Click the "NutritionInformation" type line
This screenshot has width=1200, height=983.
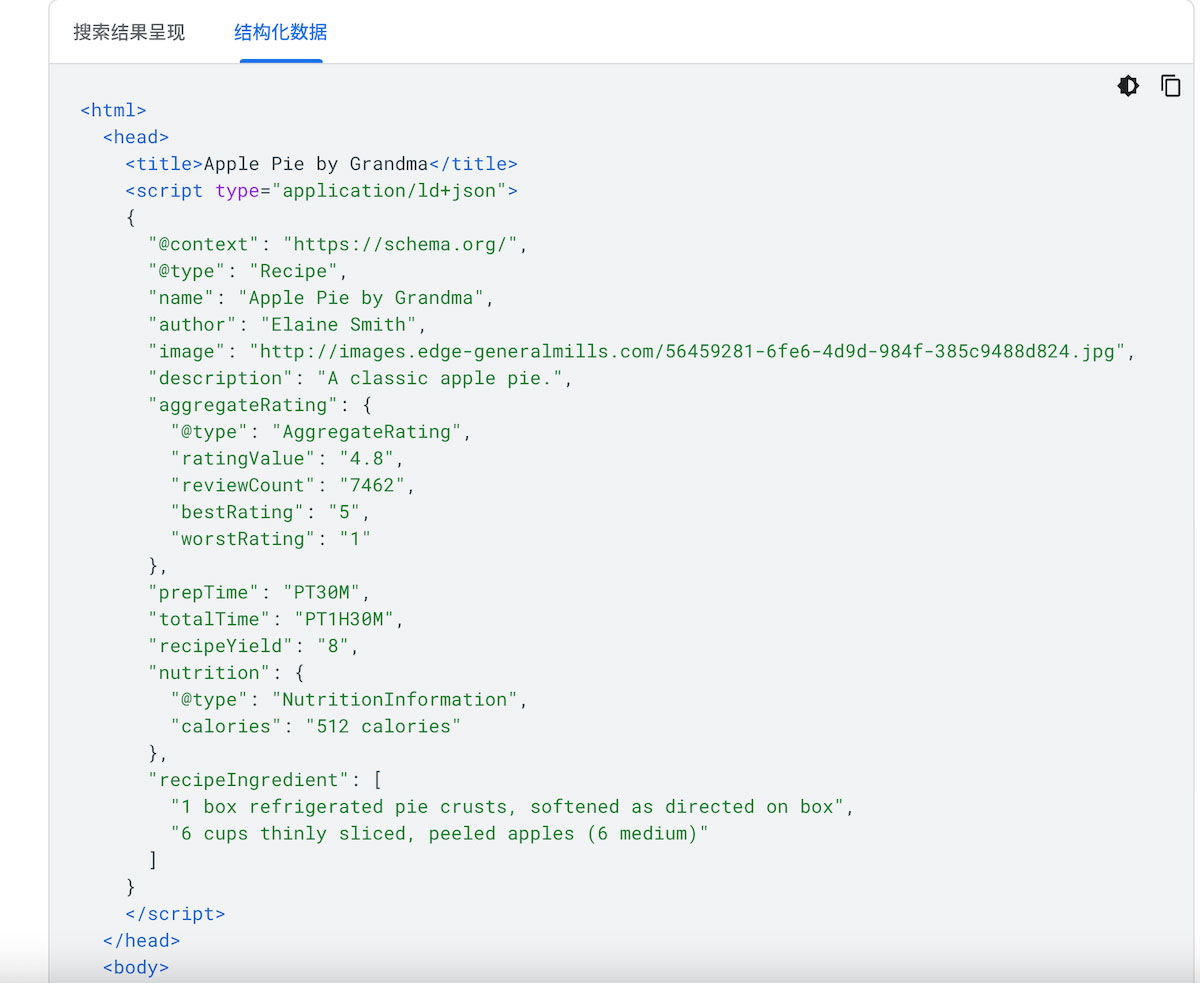click(x=349, y=700)
